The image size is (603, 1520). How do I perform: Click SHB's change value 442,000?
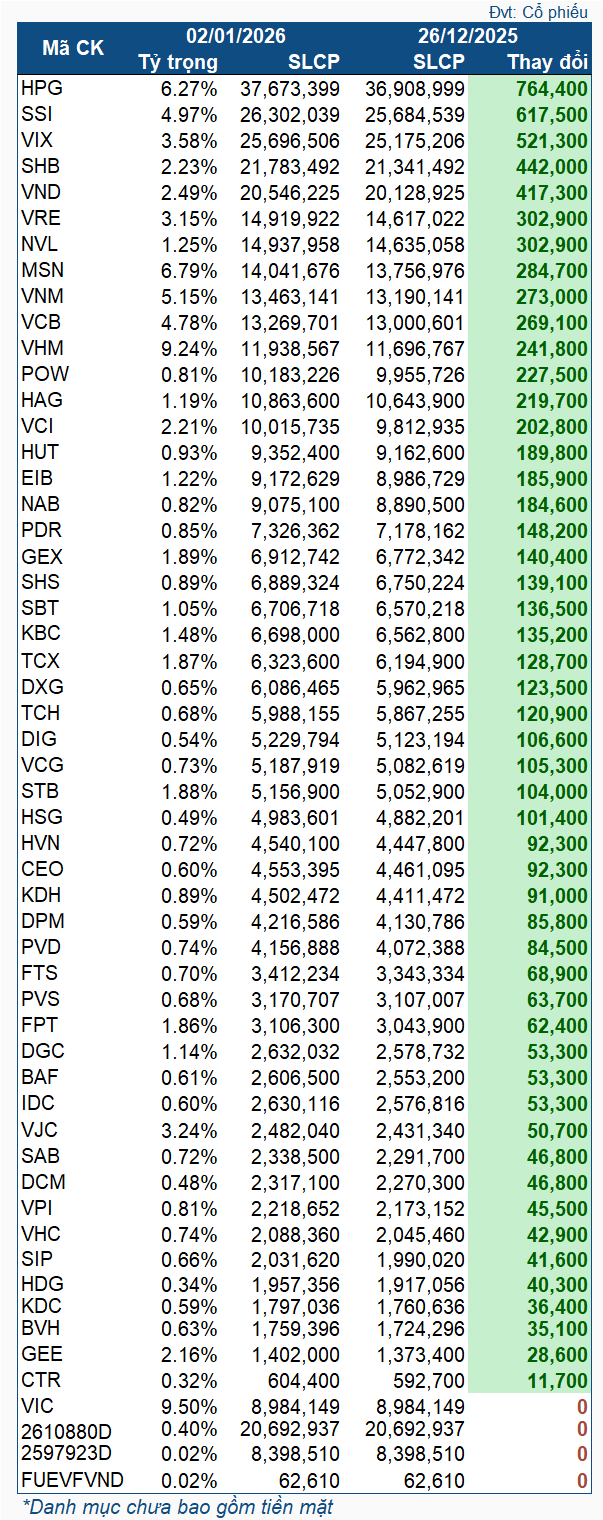click(x=551, y=166)
